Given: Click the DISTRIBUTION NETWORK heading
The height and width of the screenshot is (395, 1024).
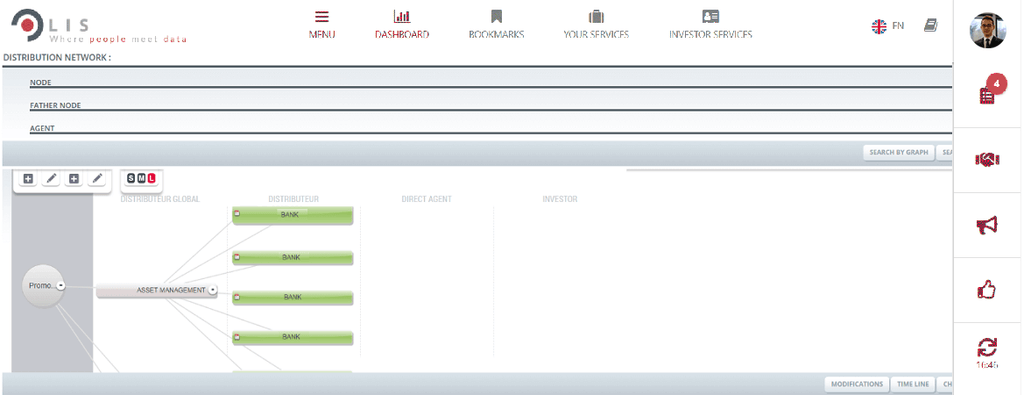Looking at the screenshot, I should pos(57,57).
